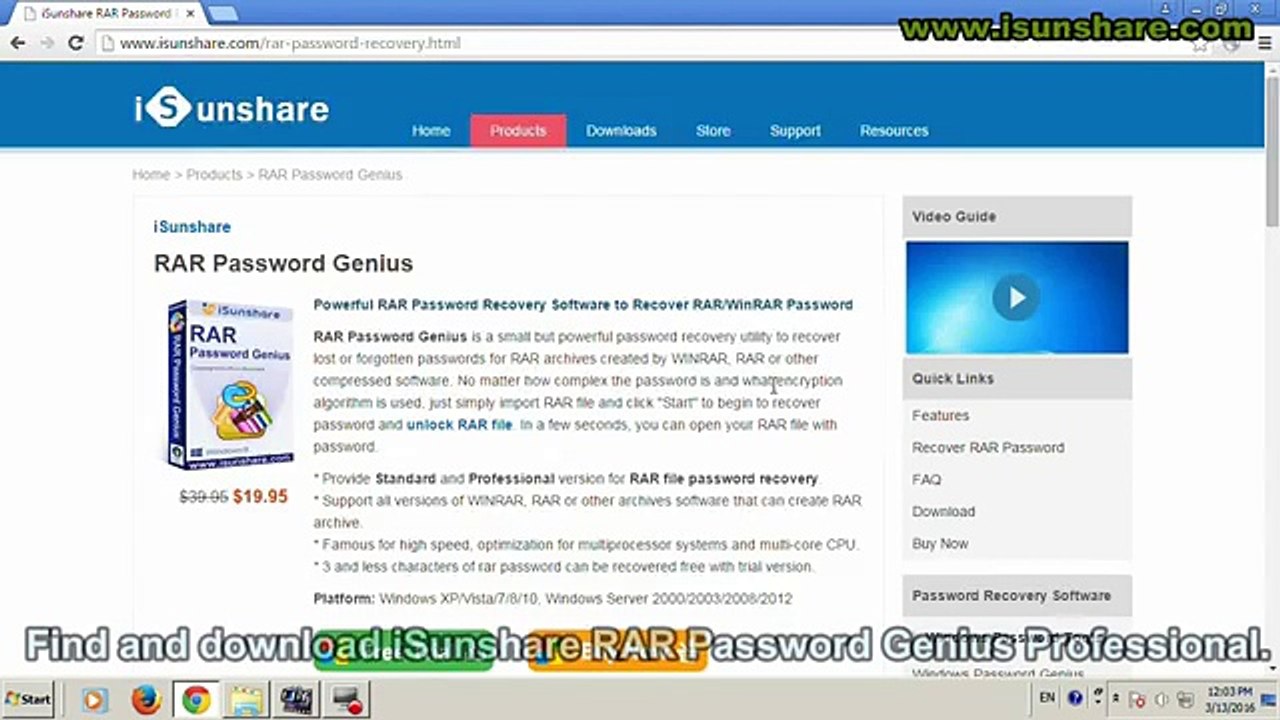Screen dimensions: 1280x720
Task: Follow the 'unlock RAR file' link
Action: click(x=459, y=425)
